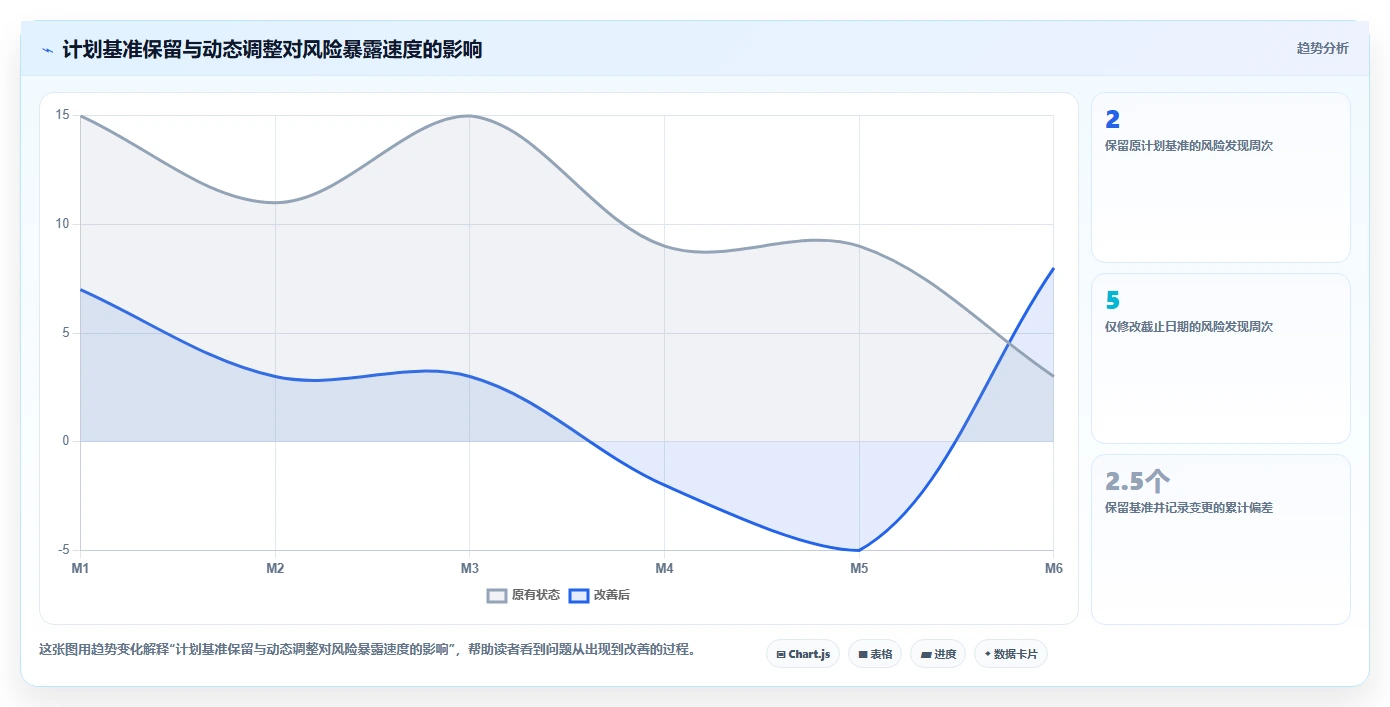Click the M4 x-axis label
Image resolution: width=1390 pixels, height=707 pixels.
(664, 568)
